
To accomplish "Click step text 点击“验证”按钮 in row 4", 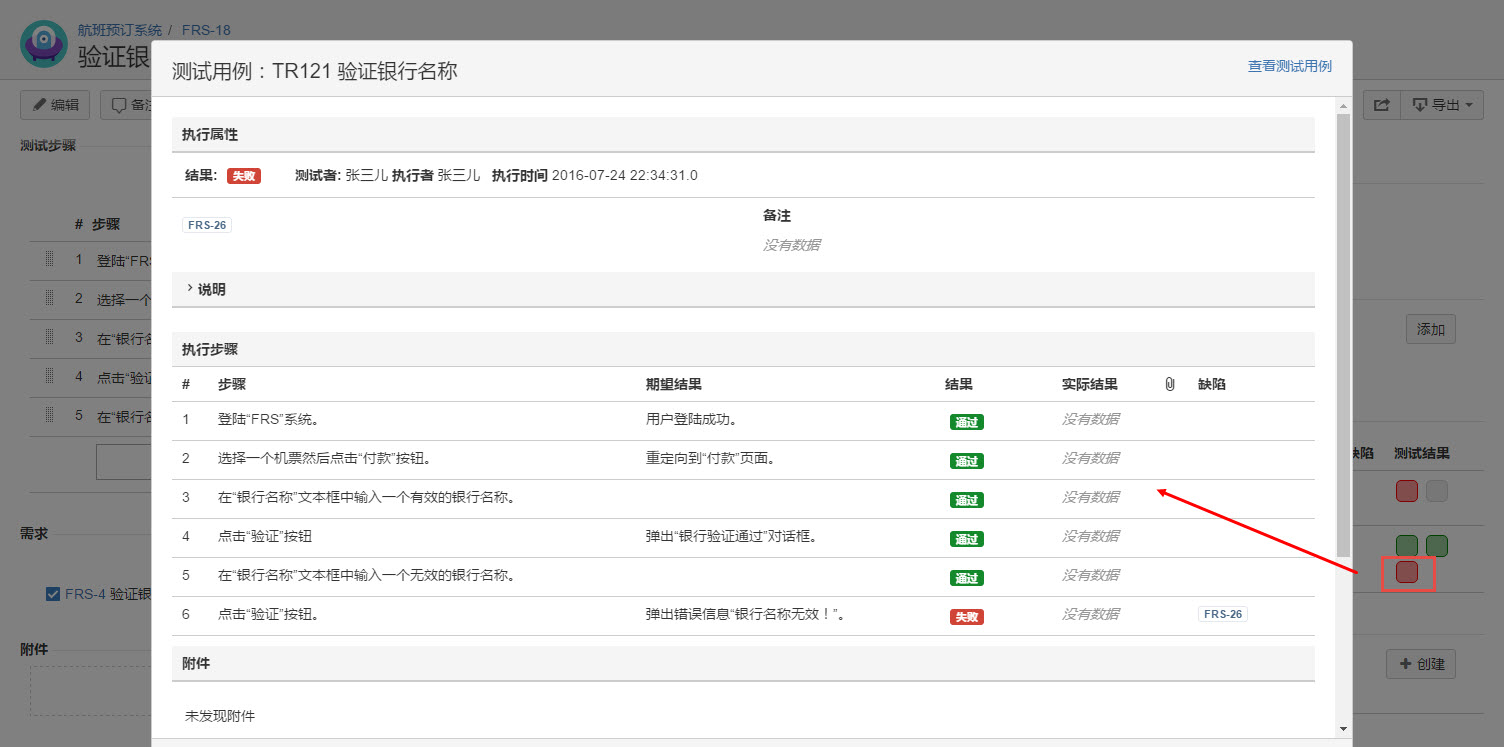I will point(265,537).
